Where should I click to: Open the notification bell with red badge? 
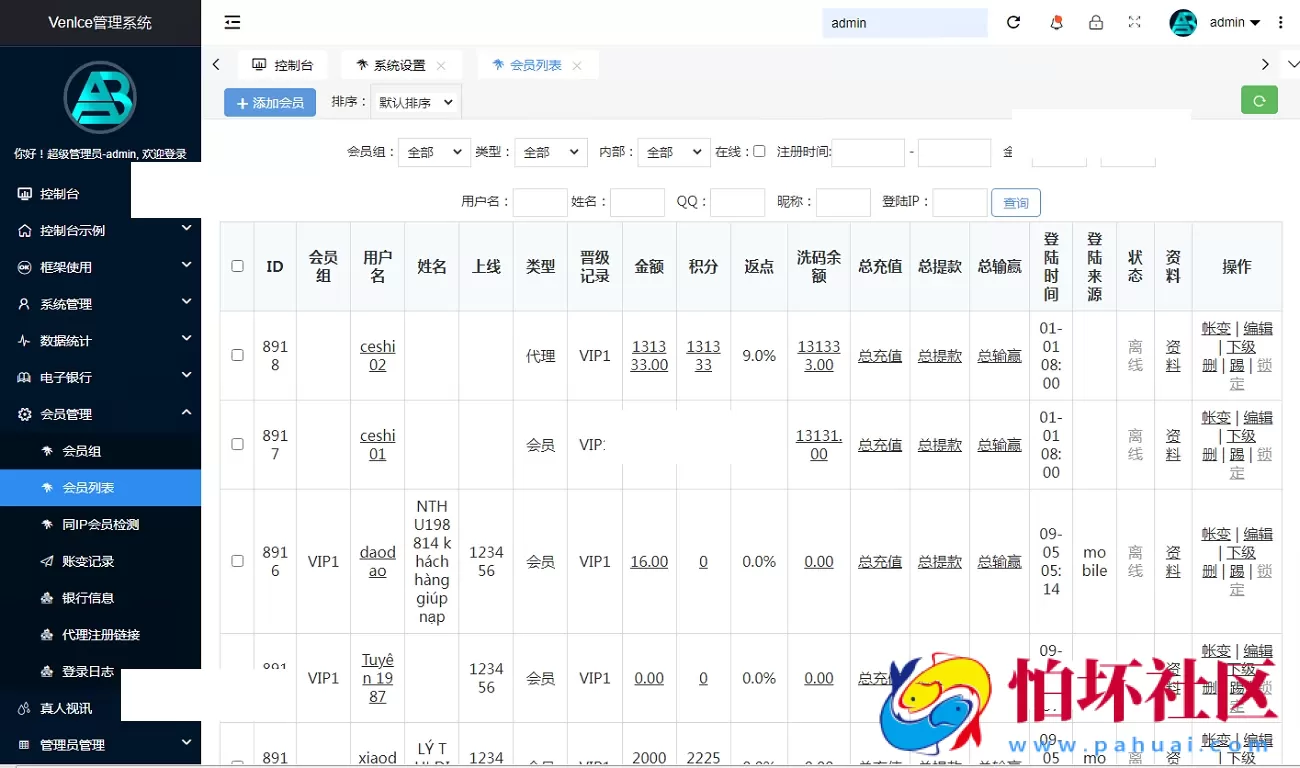coord(1056,22)
